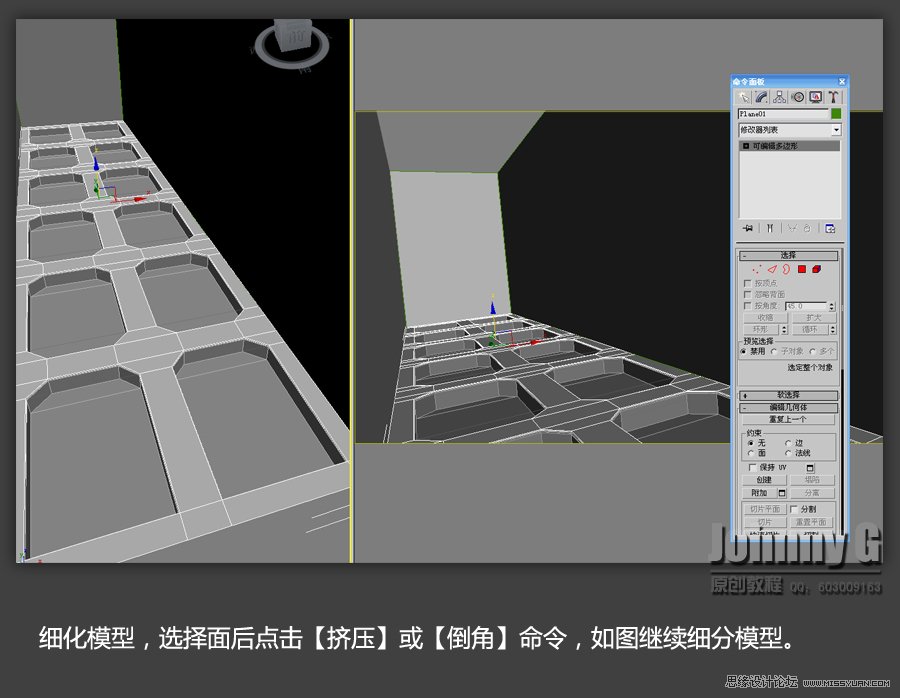The height and width of the screenshot is (698, 900).
Task: Click the 重复上一个 button
Action: pos(790,419)
